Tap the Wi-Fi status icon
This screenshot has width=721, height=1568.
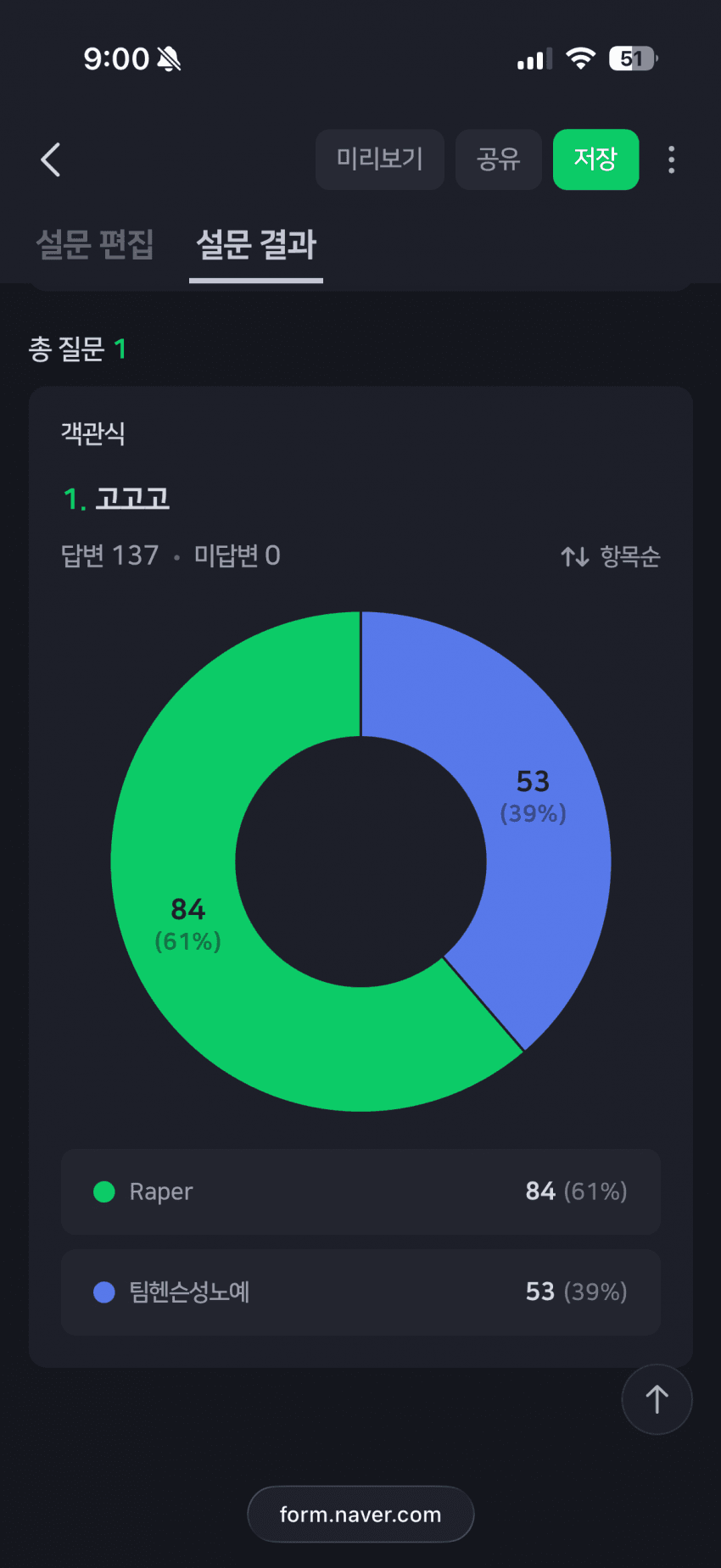(x=581, y=59)
